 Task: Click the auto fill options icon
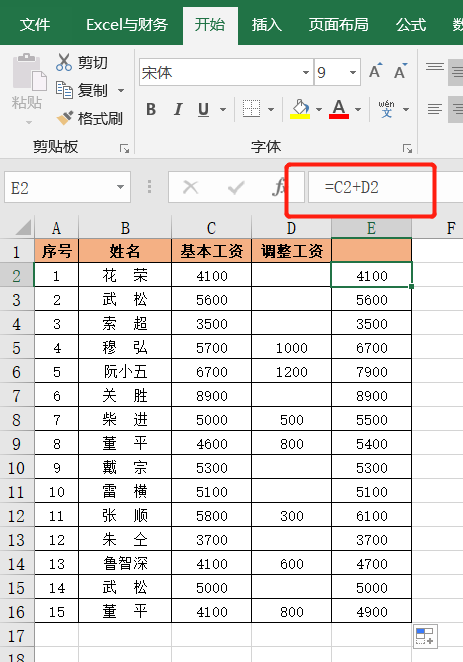pyautogui.click(x=425, y=636)
